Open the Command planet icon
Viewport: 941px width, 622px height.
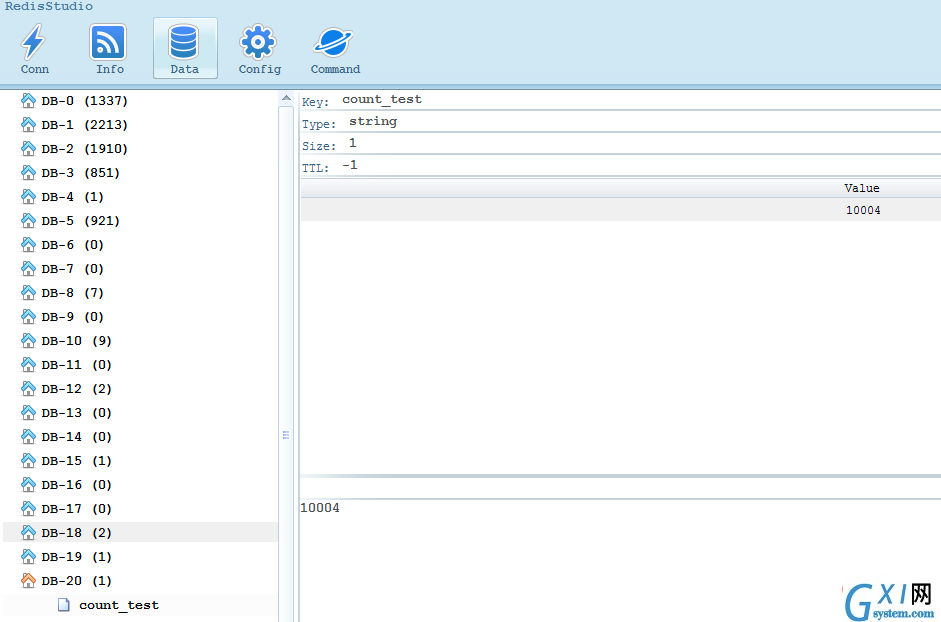point(333,42)
